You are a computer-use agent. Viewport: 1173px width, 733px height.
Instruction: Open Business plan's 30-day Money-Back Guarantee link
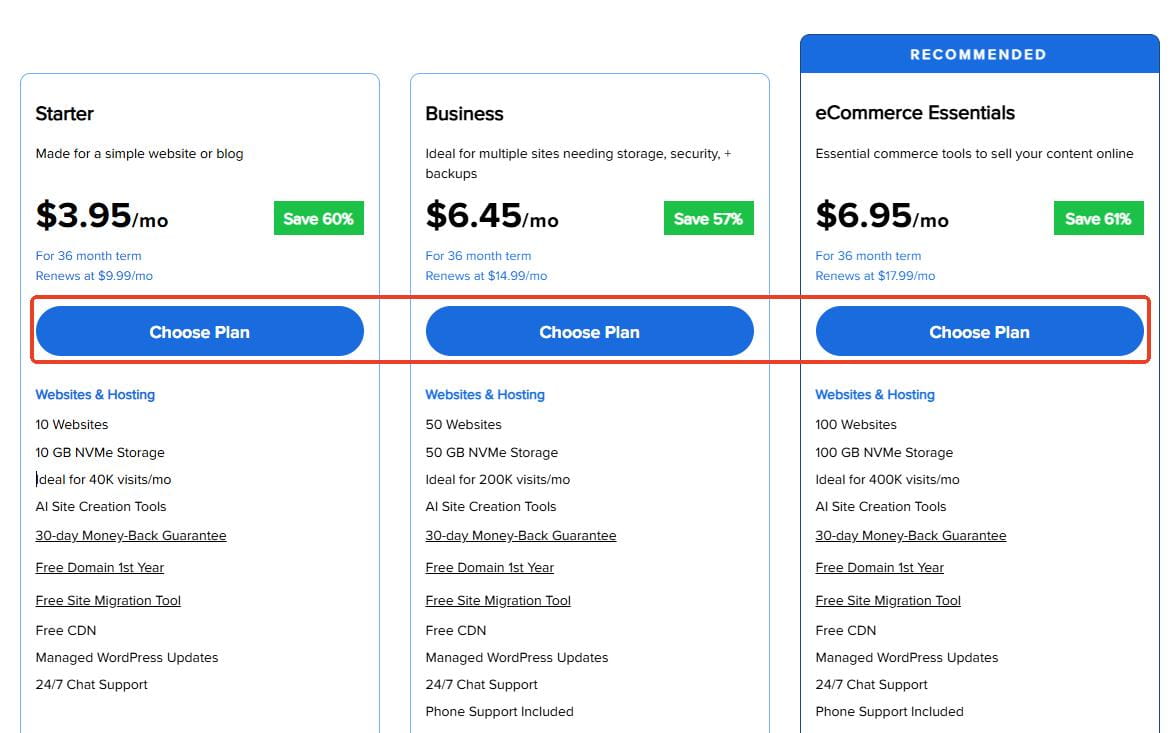tap(521, 536)
